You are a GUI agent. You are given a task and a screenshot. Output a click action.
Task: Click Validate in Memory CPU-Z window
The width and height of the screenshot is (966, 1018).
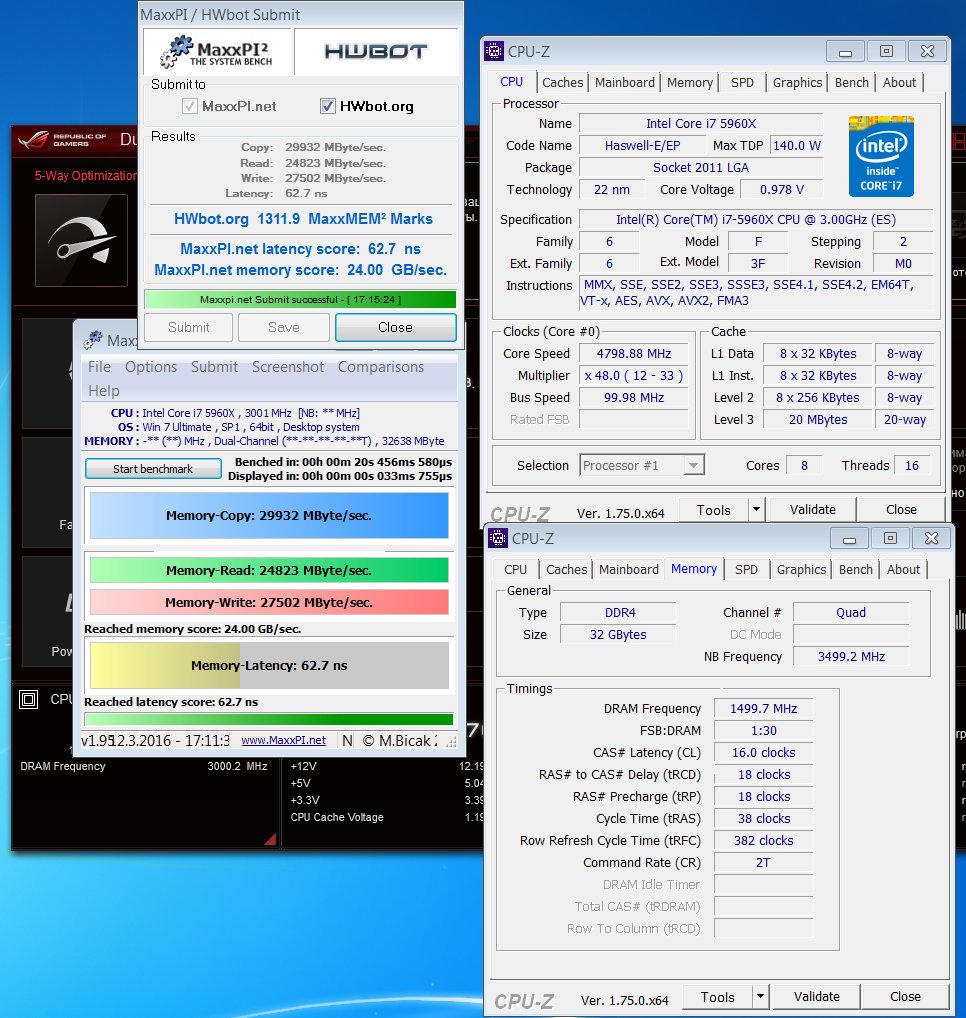pyautogui.click(x=816, y=997)
